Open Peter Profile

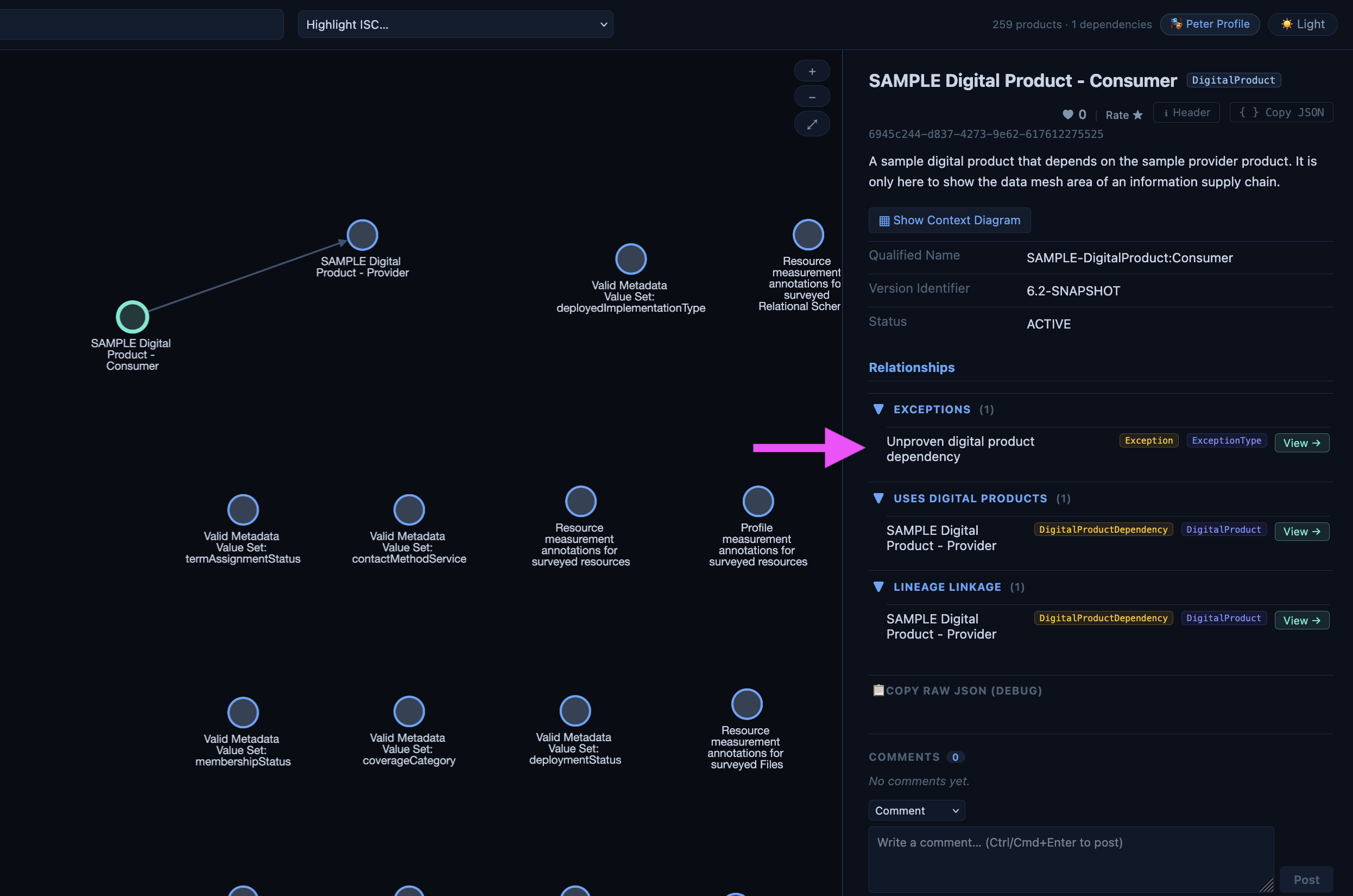[1210, 24]
